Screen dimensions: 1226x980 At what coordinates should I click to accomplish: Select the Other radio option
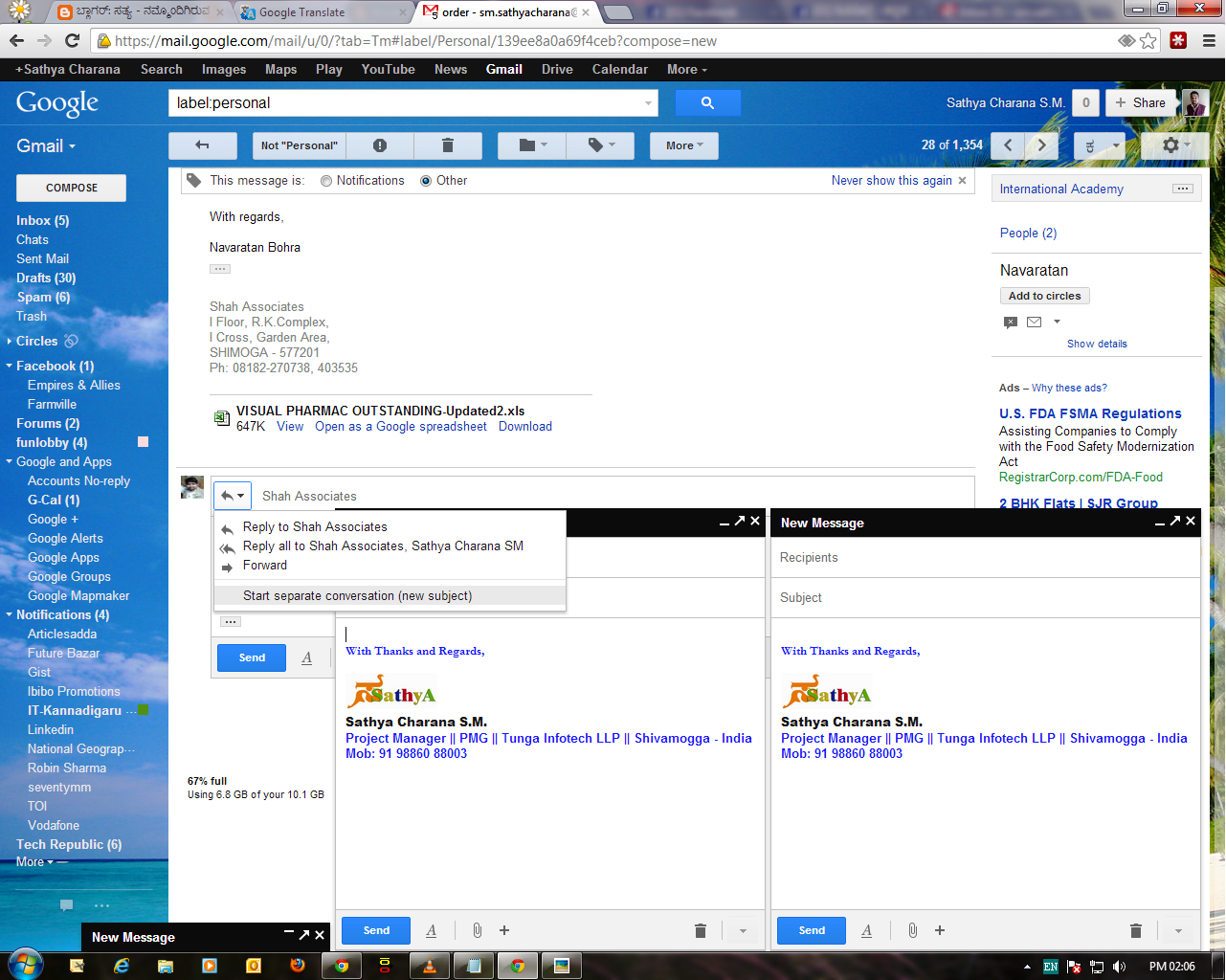(x=426, y=181)
